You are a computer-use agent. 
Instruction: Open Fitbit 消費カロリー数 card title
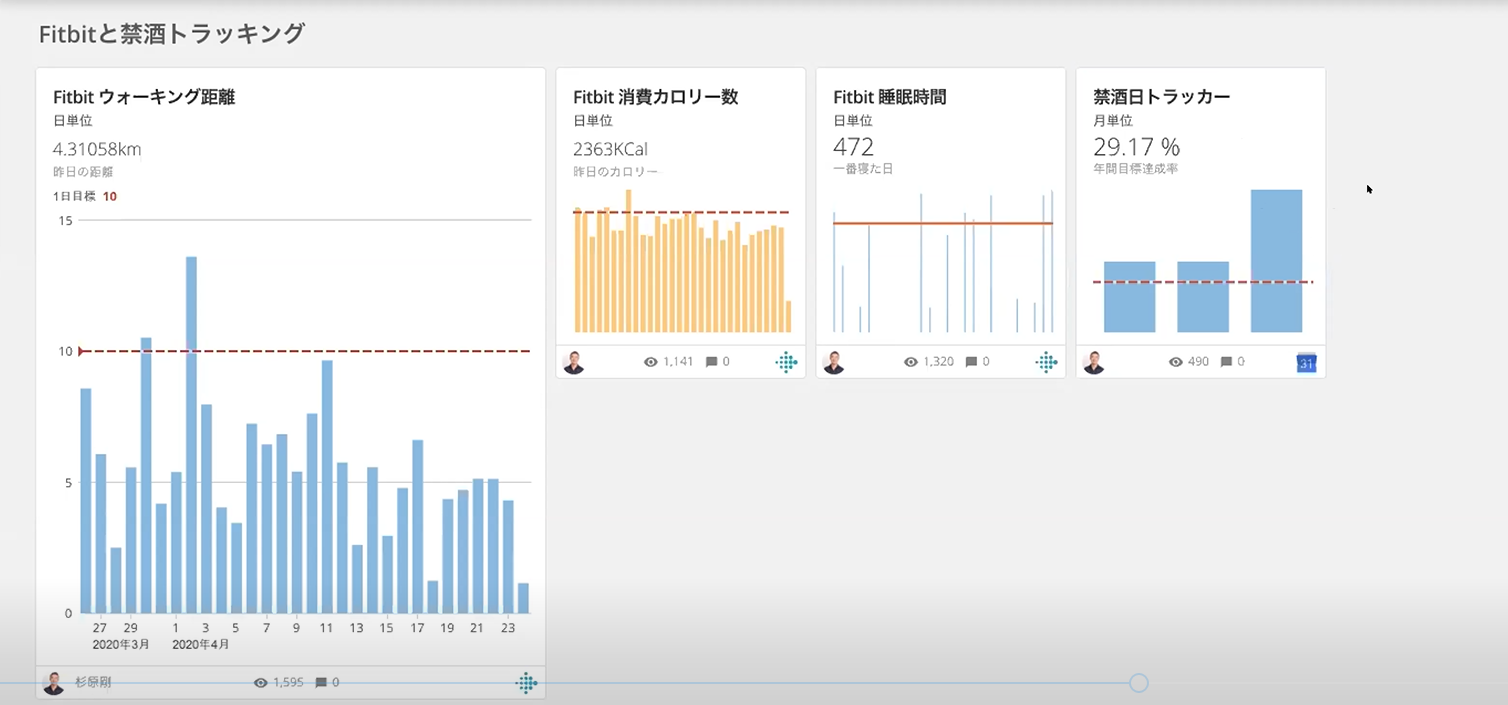(x=656, y=97)
